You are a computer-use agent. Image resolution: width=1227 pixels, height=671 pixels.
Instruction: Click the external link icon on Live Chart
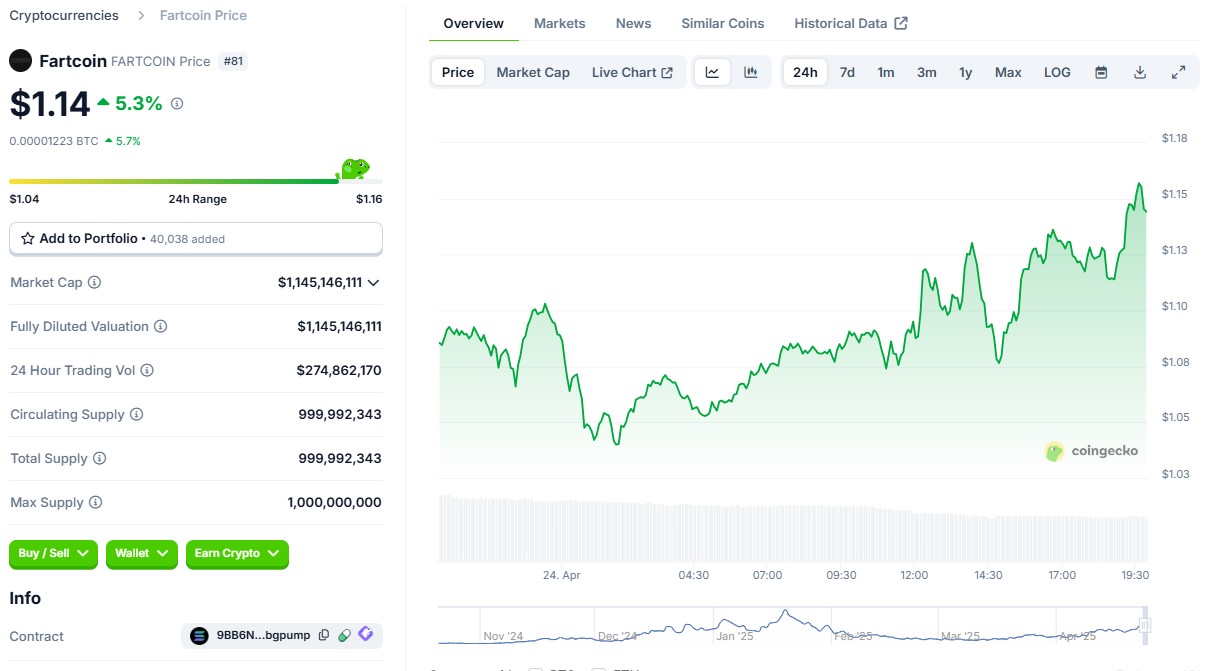pyautogui.click(x=667, y=73)
